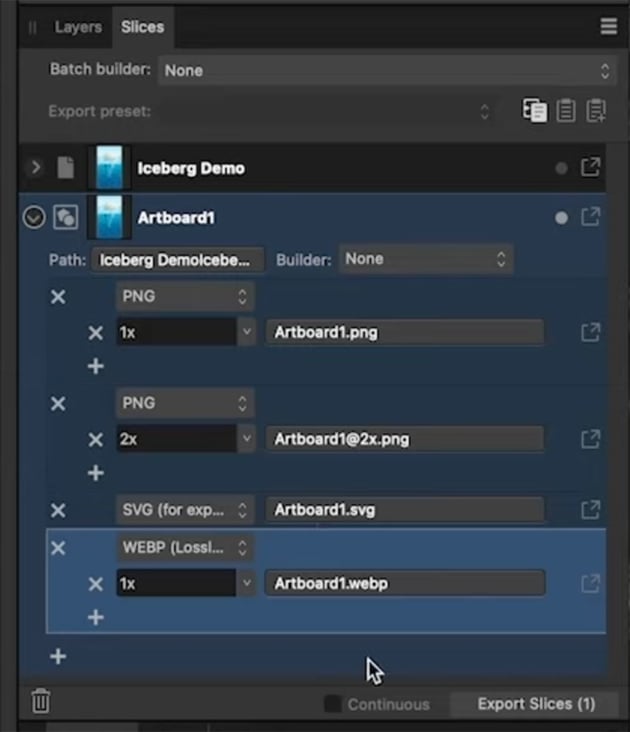The image size is (630, 732).
Task: Click the panel drag grip handle
Action: [x=32, y=28]
